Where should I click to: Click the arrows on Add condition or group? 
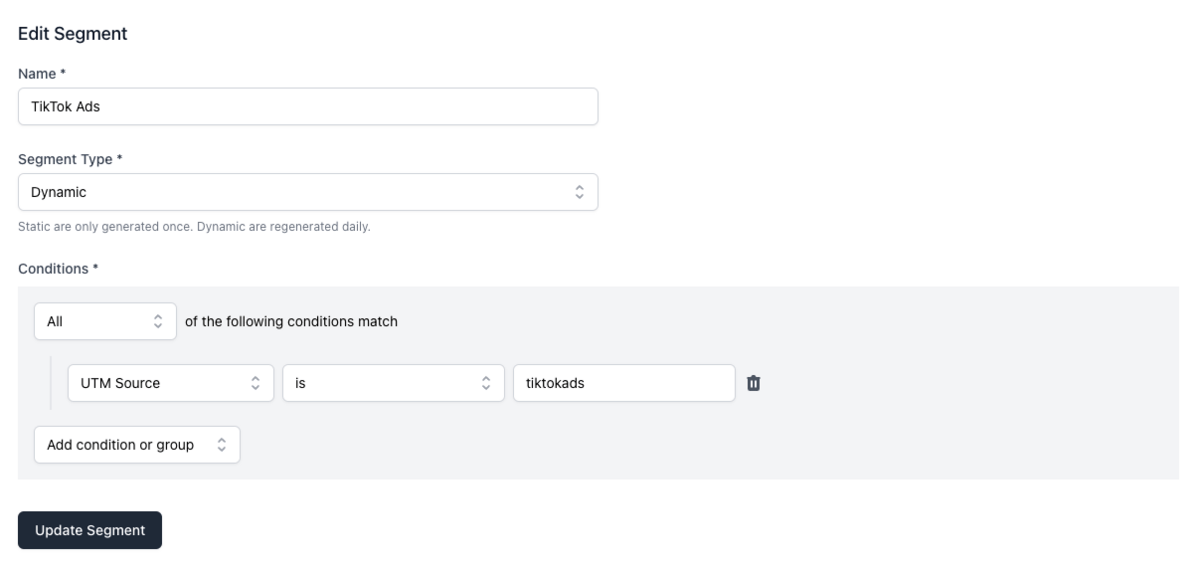pos(221,445)
